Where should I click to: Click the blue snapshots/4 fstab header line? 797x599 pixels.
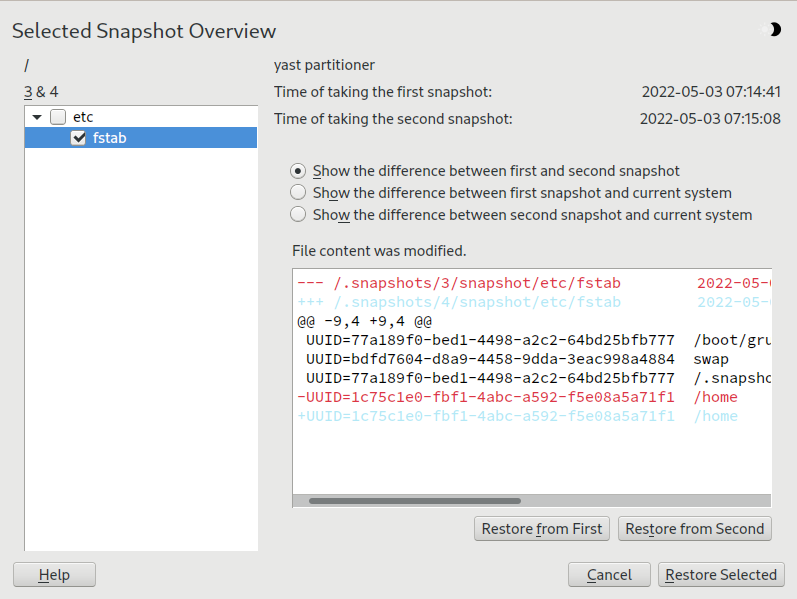[x=459, y=302]
